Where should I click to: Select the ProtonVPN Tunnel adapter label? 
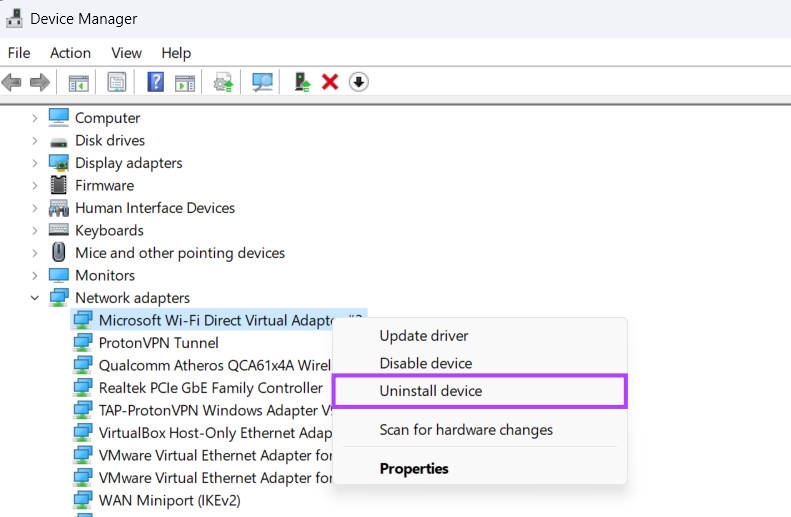(158, 343)
